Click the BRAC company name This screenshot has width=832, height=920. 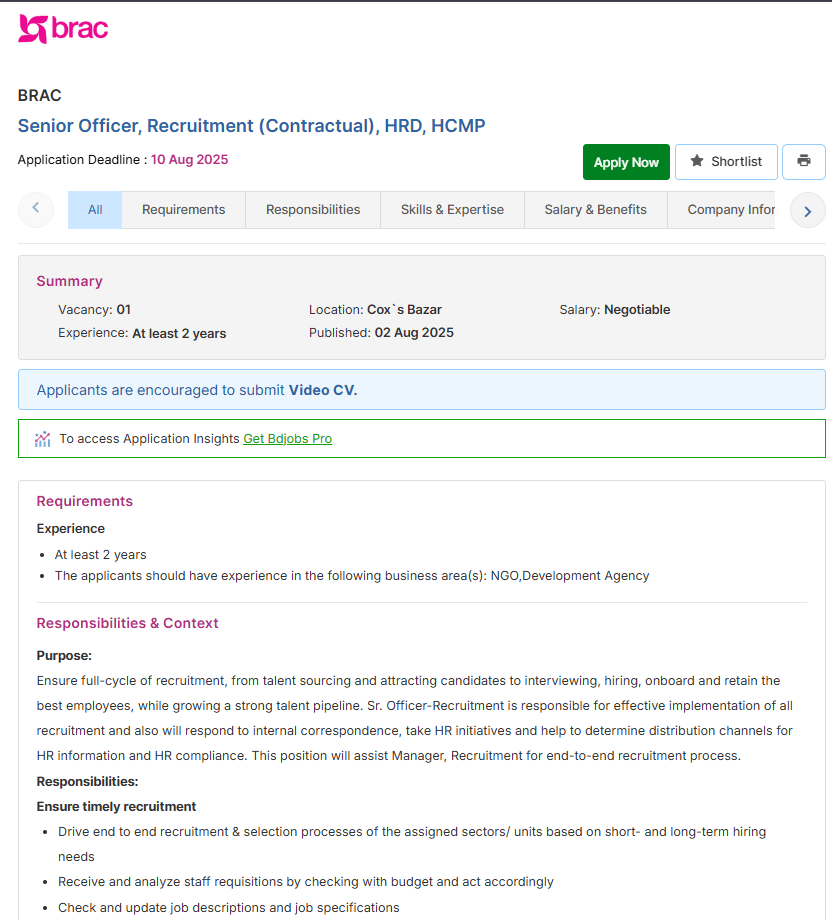pyautogui.click(x=39, y=95)
